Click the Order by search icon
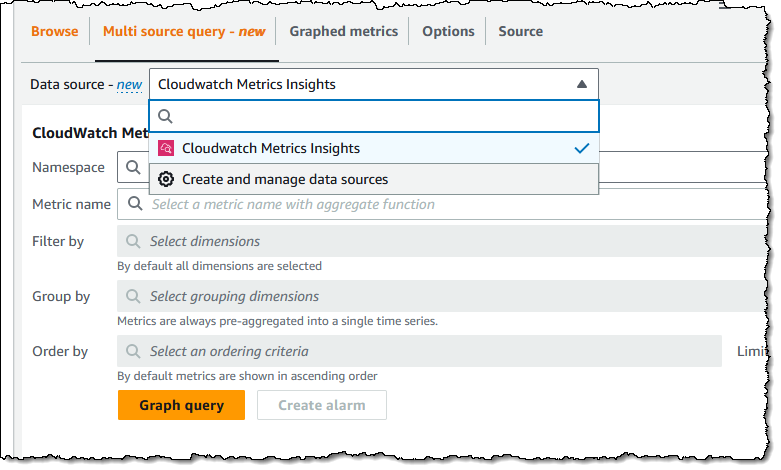This screenshot has width=781, height=470. pyautogui.click(x=133, y=351)
